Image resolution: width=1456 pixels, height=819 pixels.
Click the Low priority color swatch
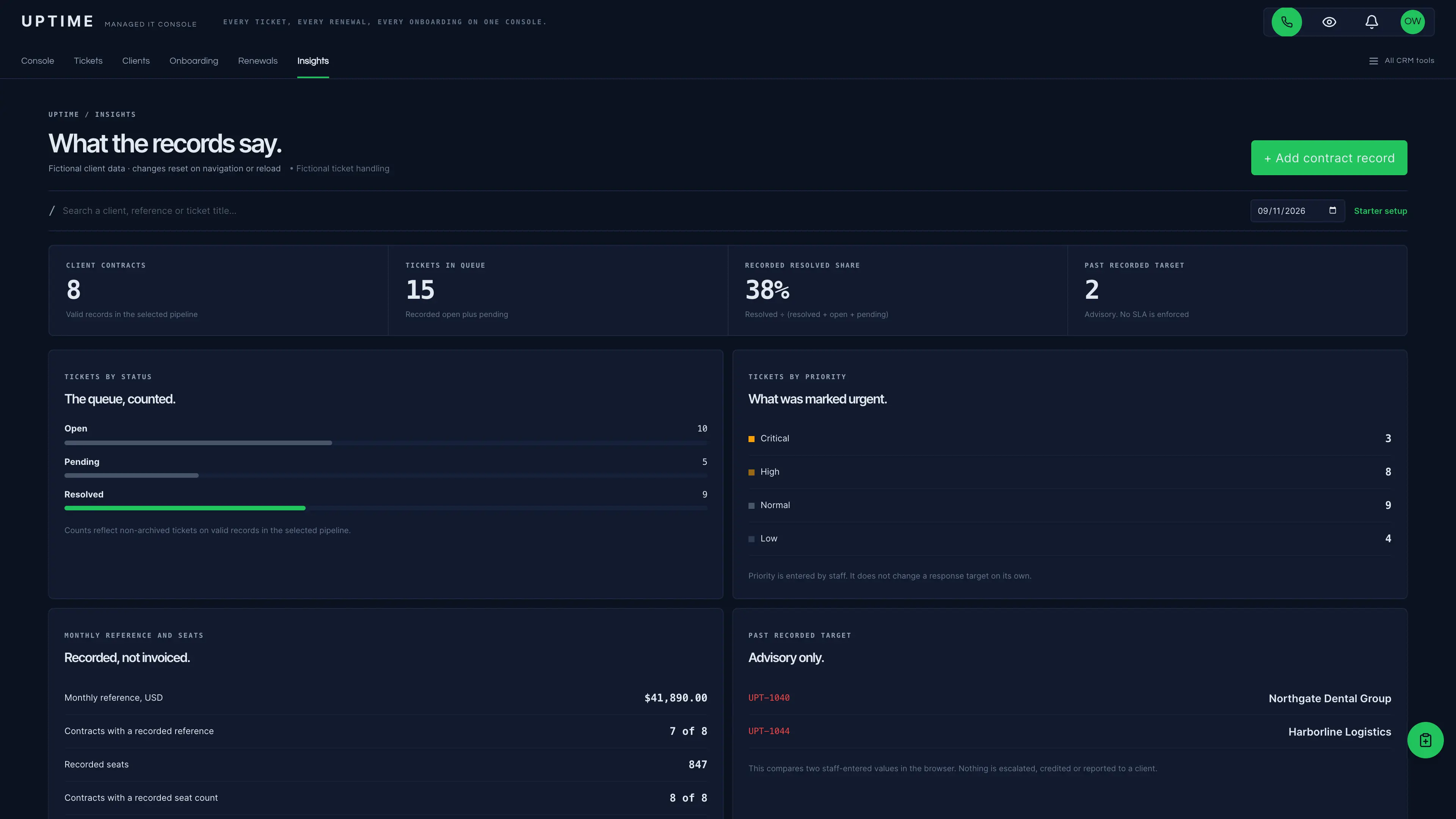[751, 539]
